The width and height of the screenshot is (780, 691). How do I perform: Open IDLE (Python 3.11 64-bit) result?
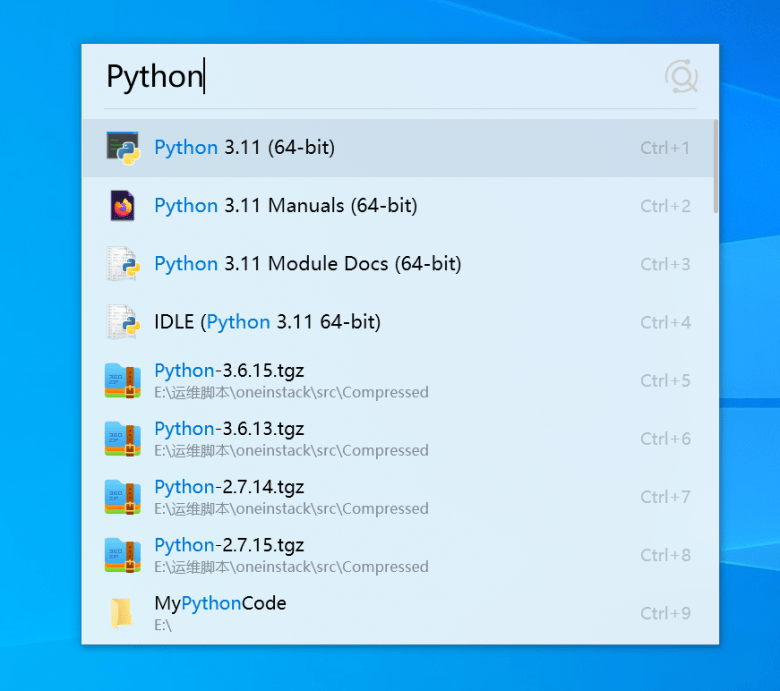pos(400,322)
